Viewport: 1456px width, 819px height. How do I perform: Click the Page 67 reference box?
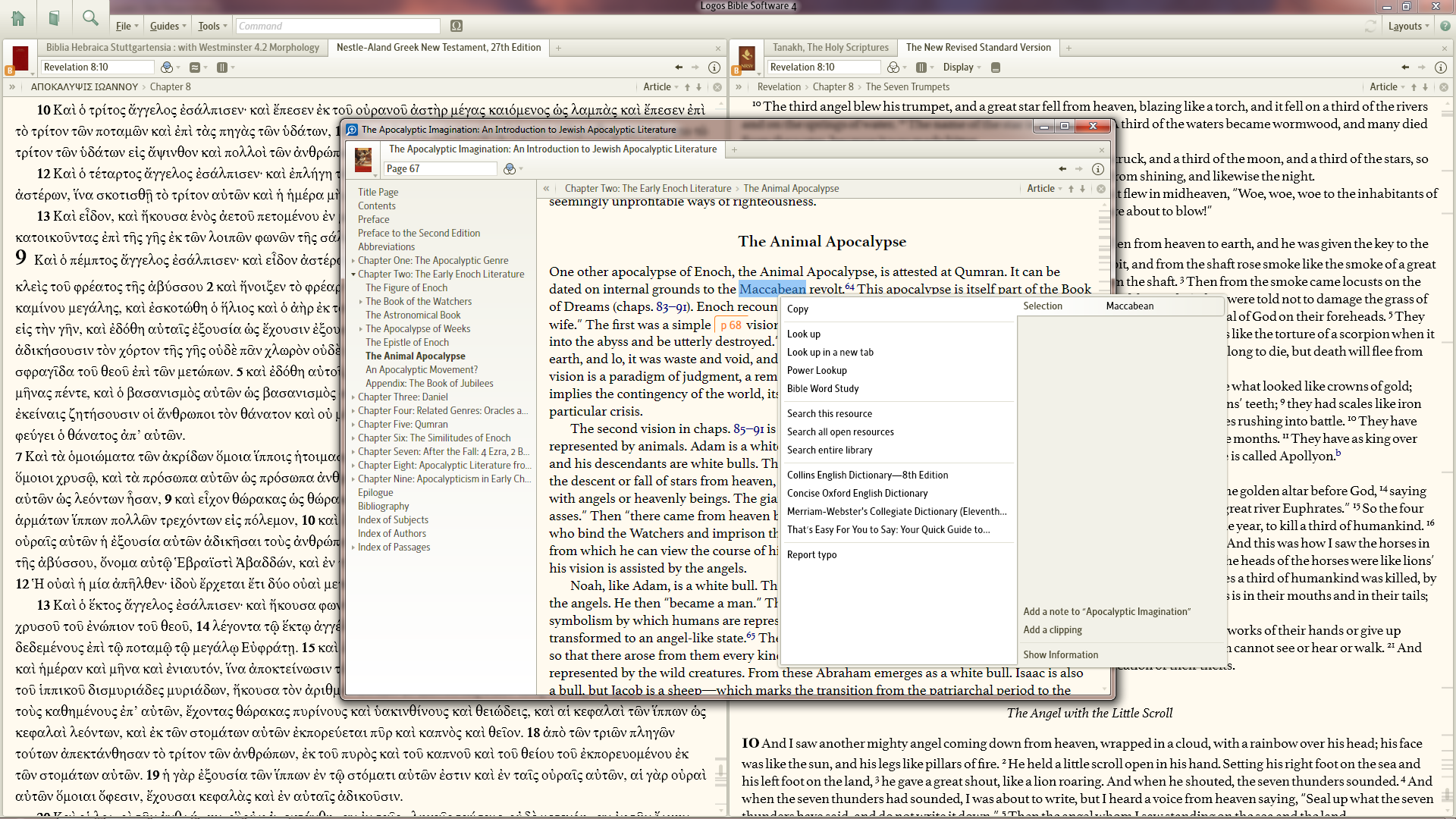pos(440,169)
